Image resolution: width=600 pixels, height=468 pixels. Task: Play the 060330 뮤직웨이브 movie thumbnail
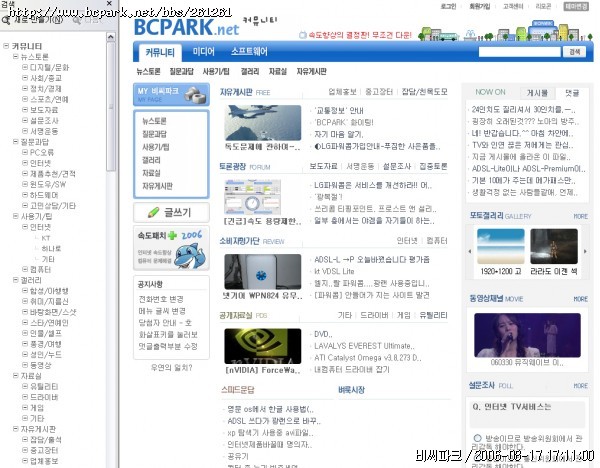tap(527, 335)
